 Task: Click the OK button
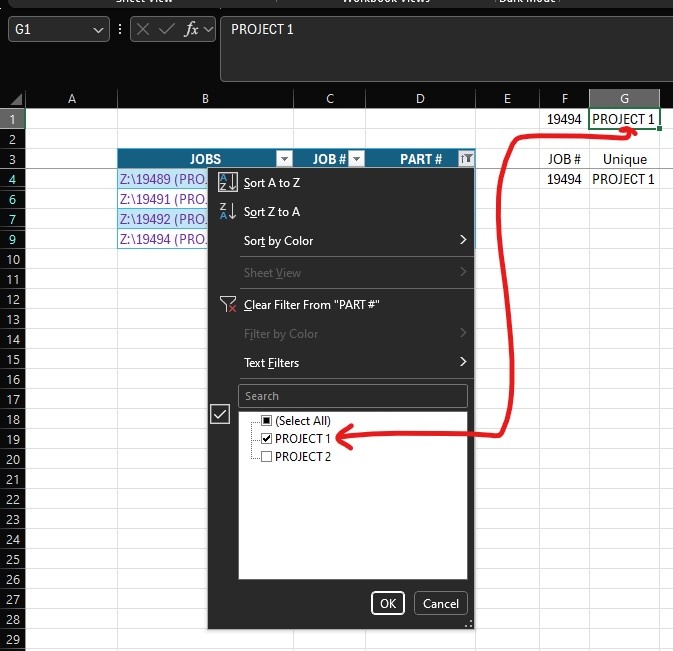pos(388,603)
